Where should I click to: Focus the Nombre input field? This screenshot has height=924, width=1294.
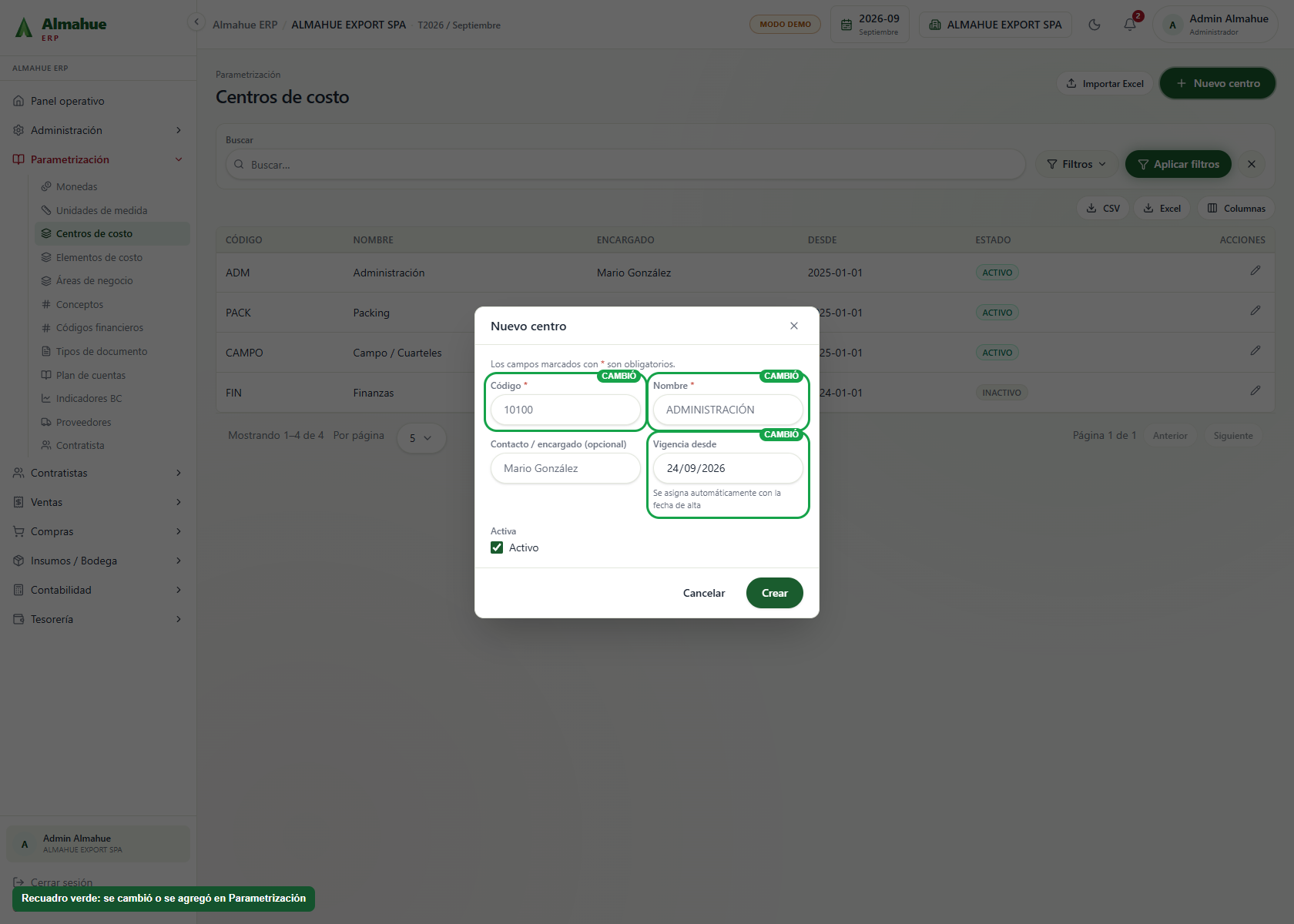pos(728,410)
